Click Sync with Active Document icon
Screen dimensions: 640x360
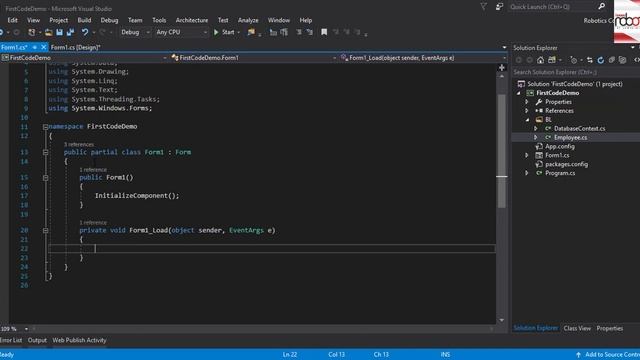[590, 60]
